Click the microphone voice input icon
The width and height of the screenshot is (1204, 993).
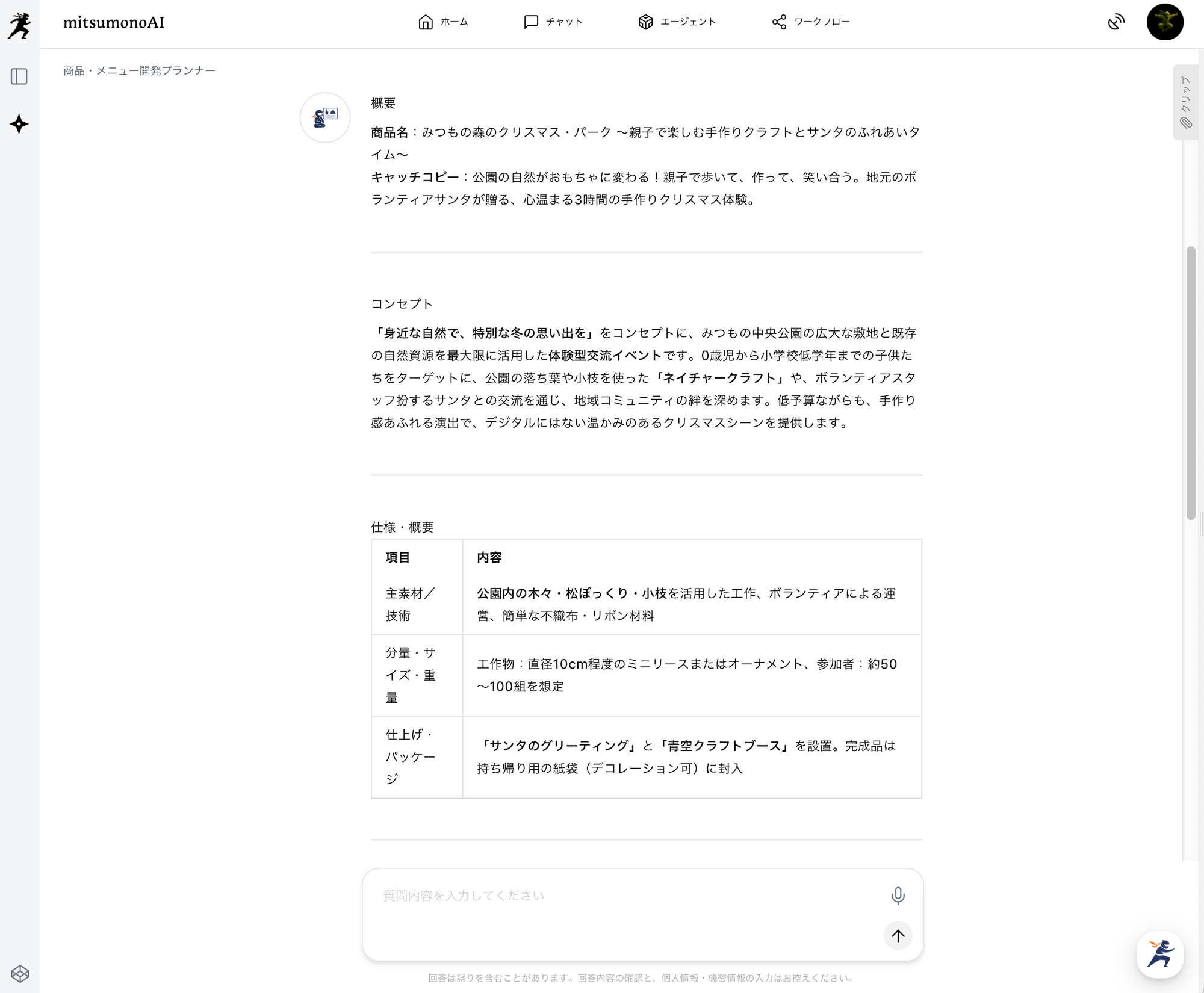[x=898, y=896]
